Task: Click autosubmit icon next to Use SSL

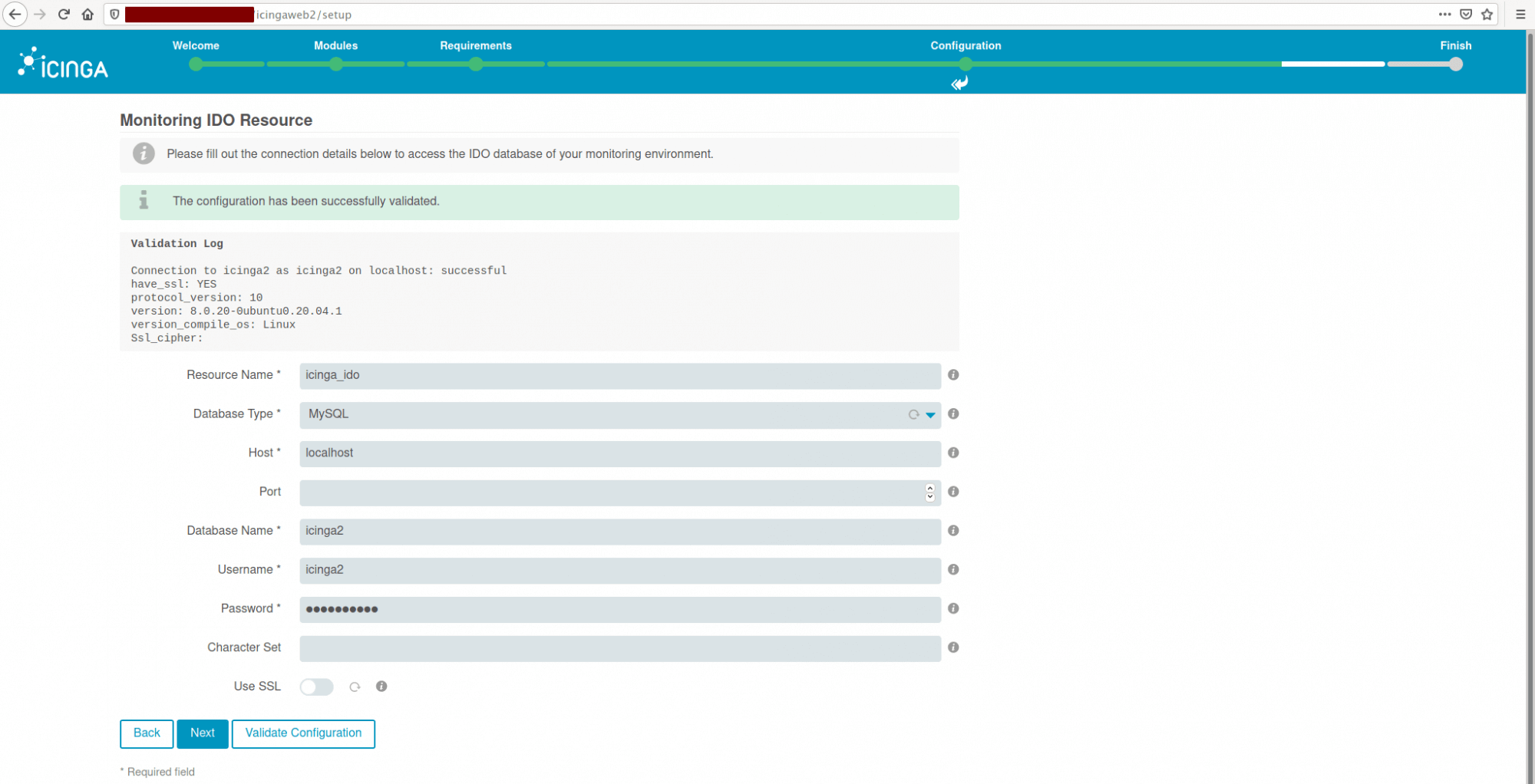Action: (x=355, y=687)
